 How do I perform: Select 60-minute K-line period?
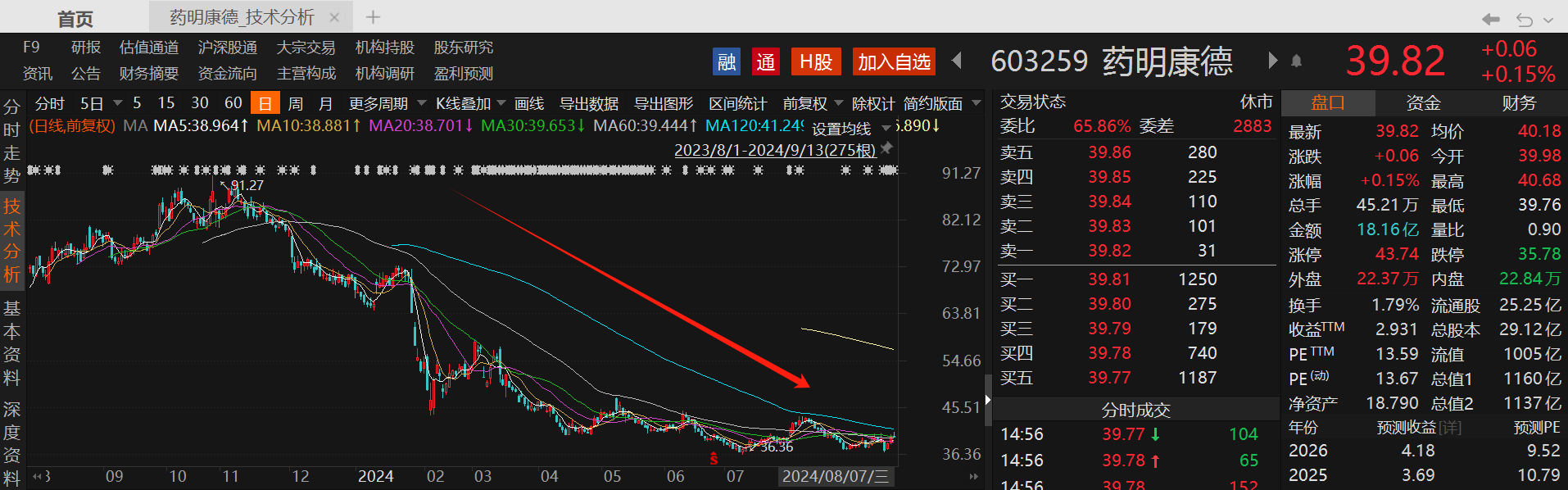[x=233, y=103]
